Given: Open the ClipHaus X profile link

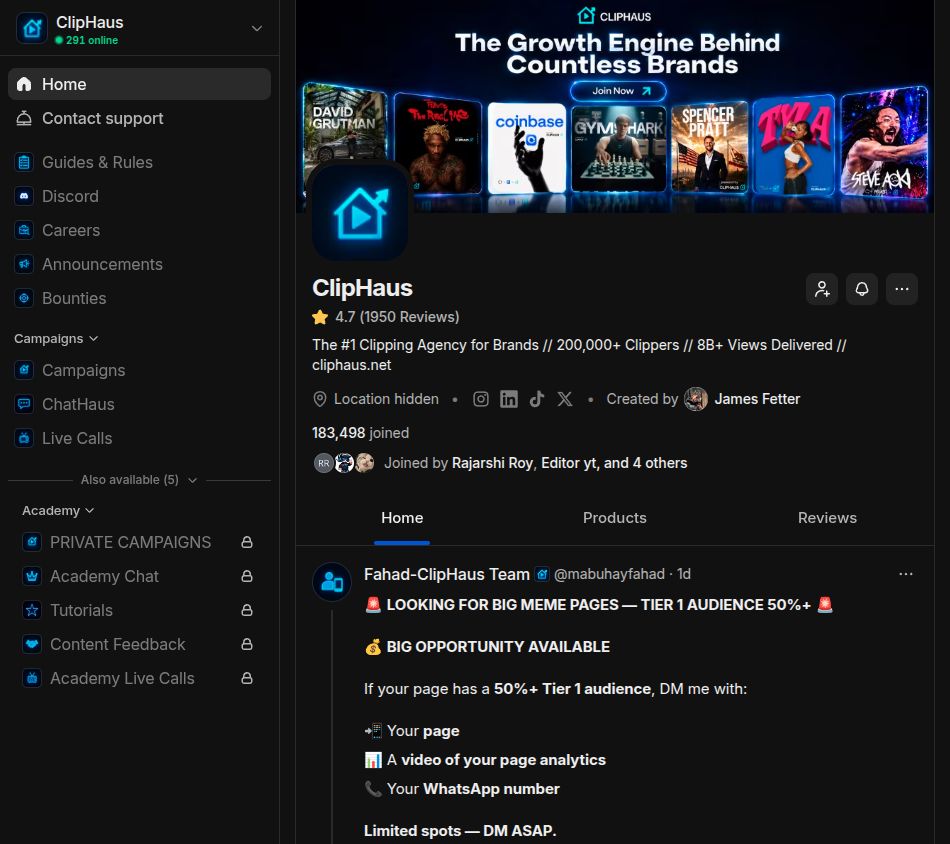Looking at the screenshot, I should 565,399.
